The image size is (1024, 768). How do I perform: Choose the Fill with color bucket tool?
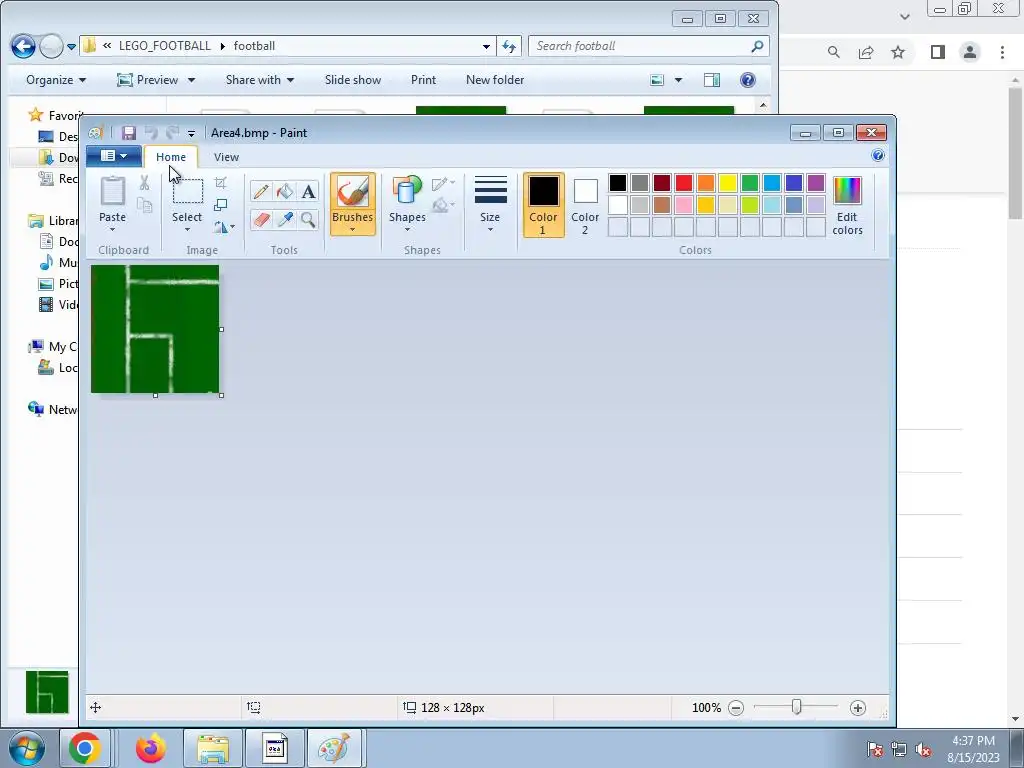coord(285,191)
